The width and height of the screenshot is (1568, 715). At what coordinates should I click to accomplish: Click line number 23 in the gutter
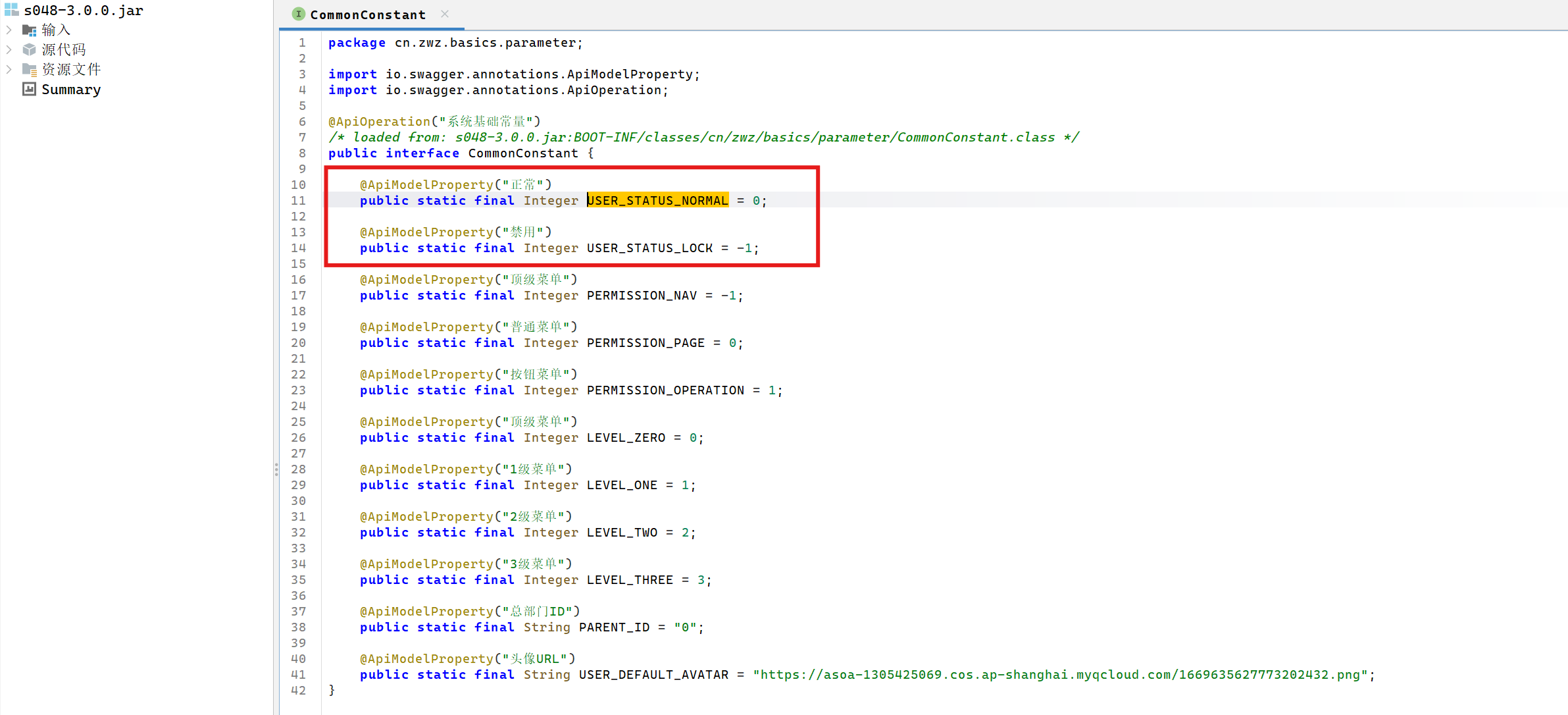pyautogui.click(x=299, y=390)
